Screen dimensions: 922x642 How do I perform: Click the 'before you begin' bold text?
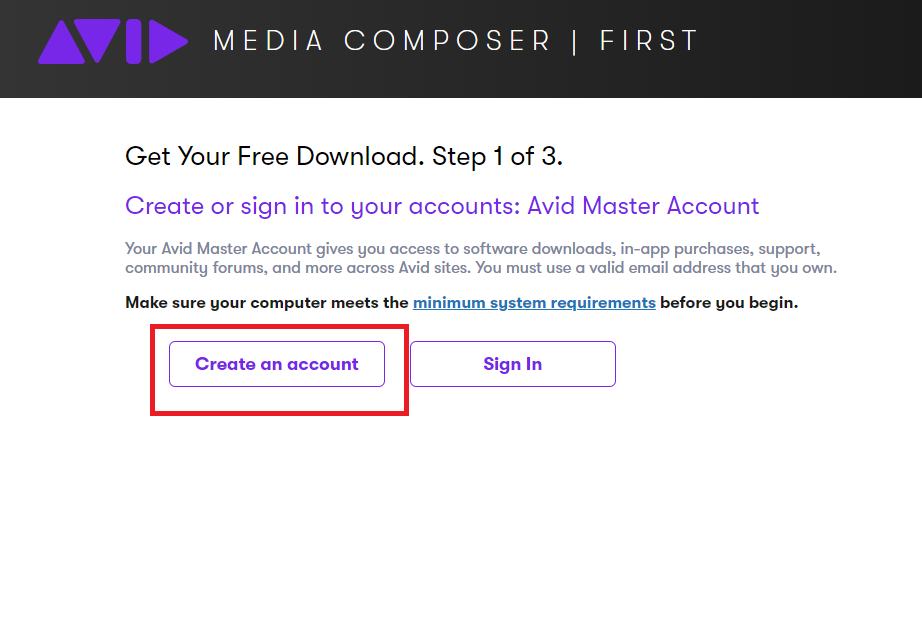(x=728, y=302)
